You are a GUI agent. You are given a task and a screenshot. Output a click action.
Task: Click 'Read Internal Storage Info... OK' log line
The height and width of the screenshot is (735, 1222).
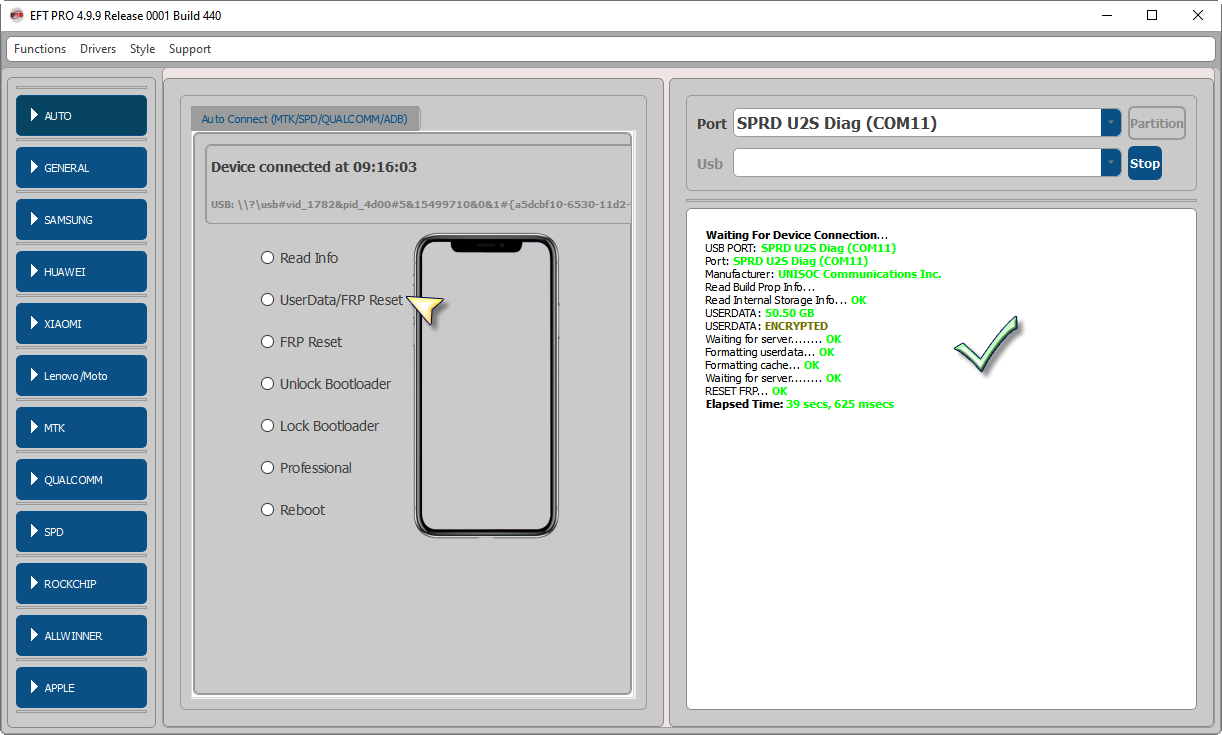[785, 300]
